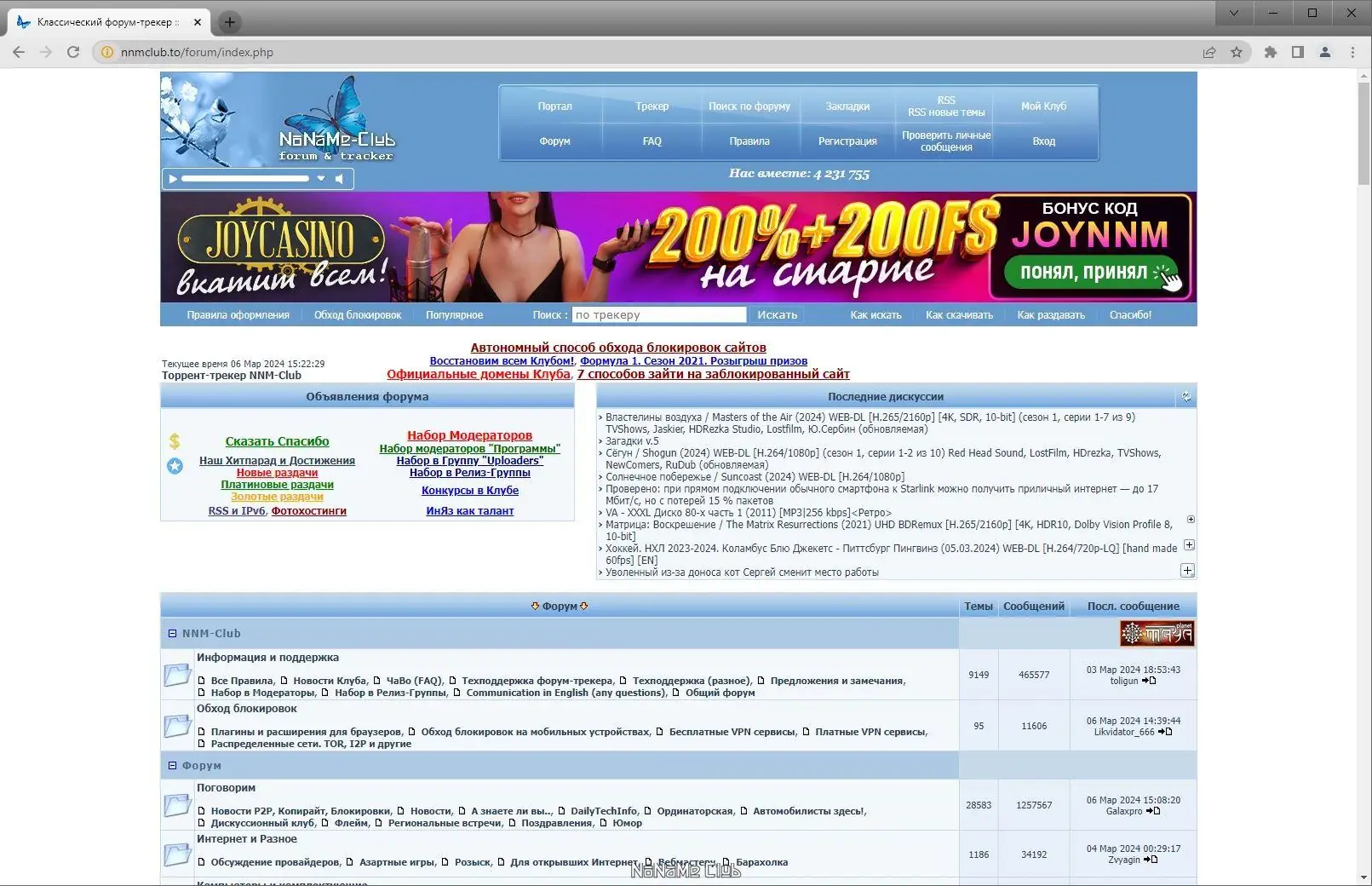Open RSS новые темы feed link
Screen dimensions: 1372x886
946,112
